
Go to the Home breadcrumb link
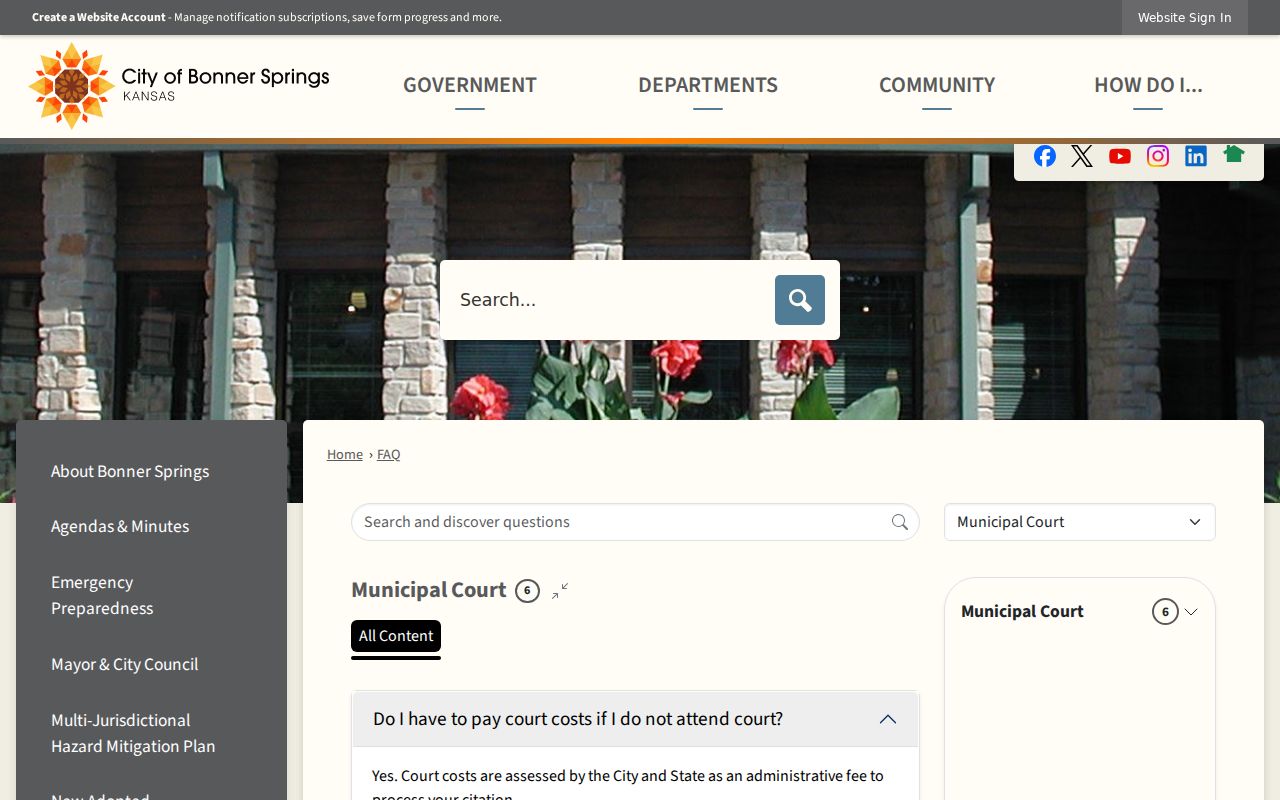[x=345, y=454]
